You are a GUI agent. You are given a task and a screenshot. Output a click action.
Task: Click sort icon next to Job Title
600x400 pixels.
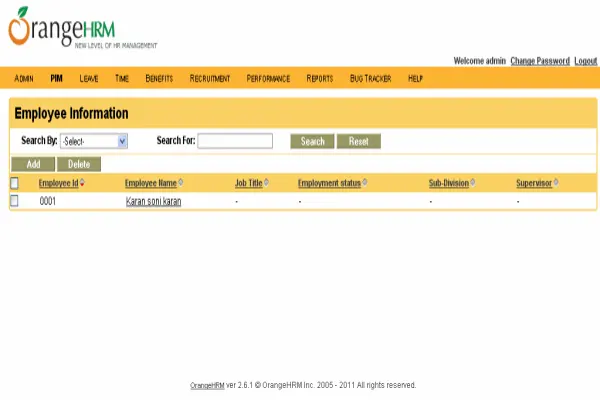[x=267, y=183]
